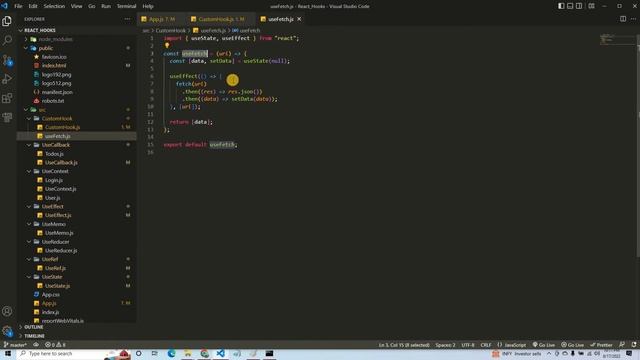Collapse the REACT_HOOKS root folder
Viewport: 640px width, 360px height.
coord(77,30)
